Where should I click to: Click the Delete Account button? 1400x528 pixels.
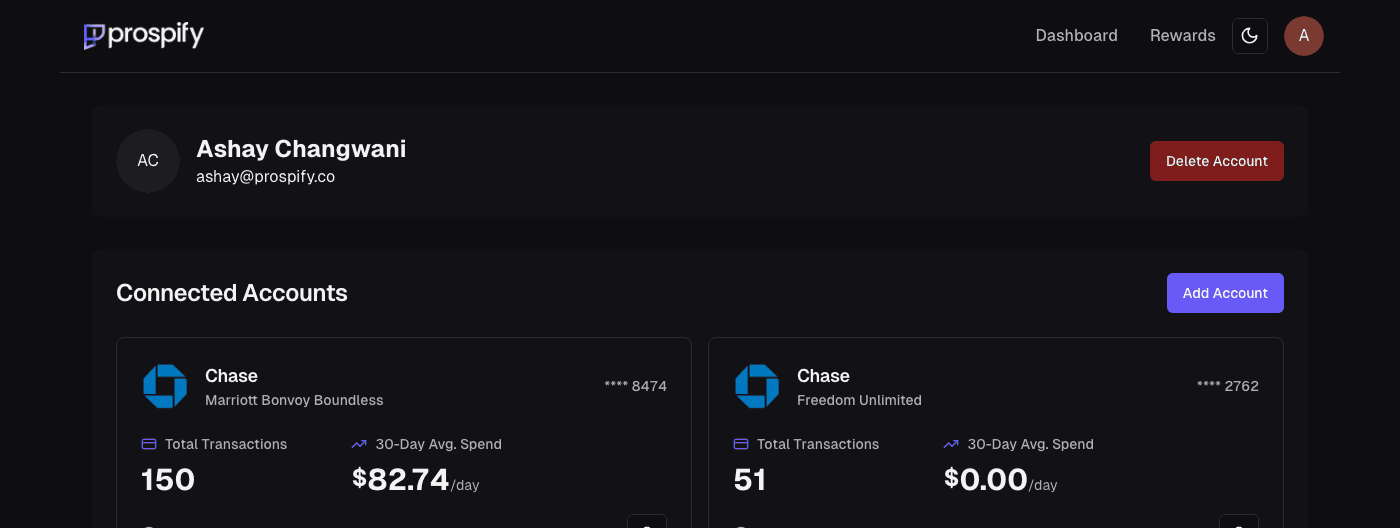pos(1217,161)
